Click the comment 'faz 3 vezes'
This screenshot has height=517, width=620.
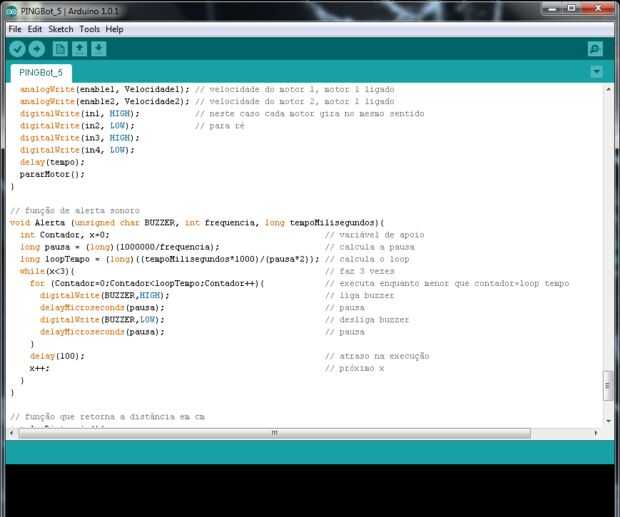click(359, 271)
